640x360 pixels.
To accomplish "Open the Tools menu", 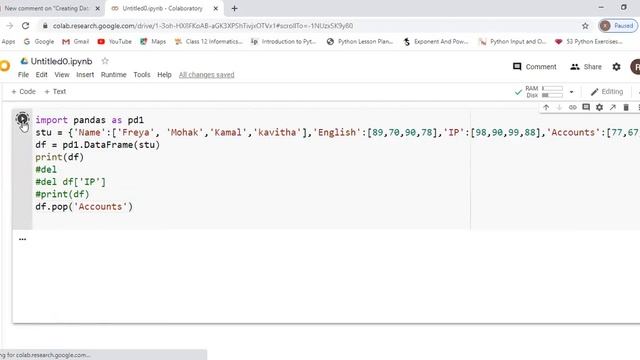I will pyautogui.click(x=142, y=75).
